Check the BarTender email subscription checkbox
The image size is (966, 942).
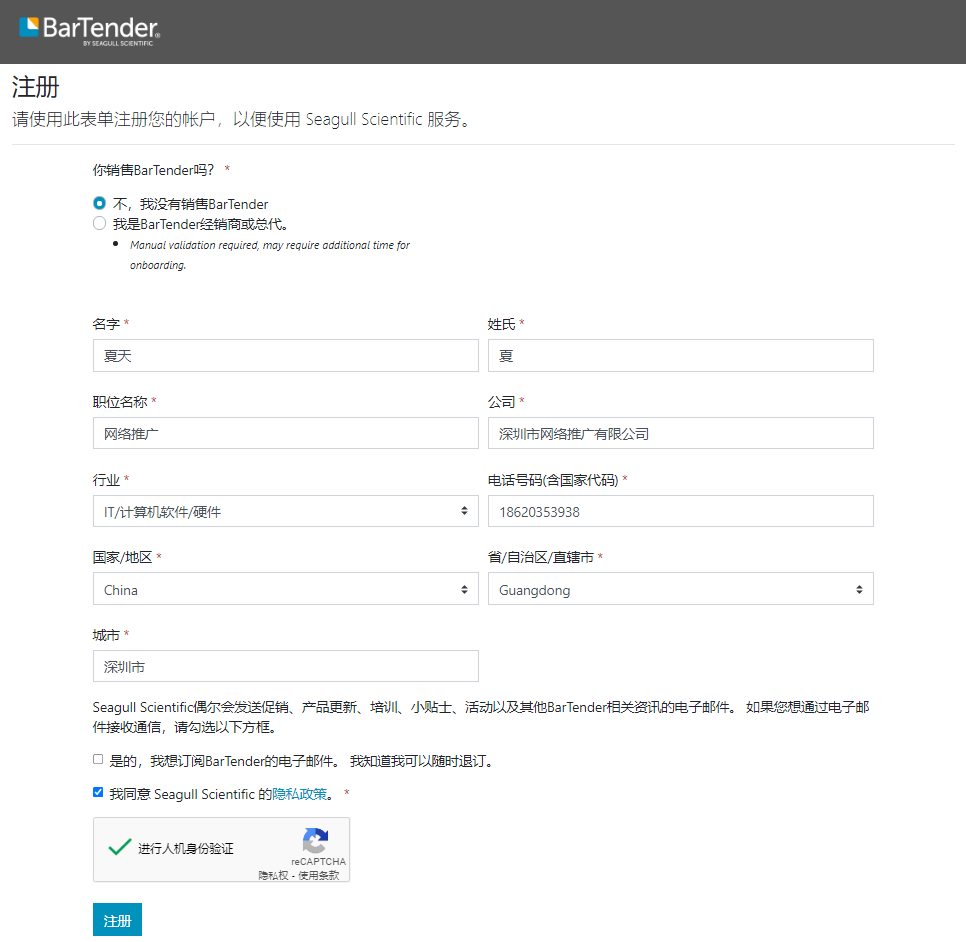98,759
